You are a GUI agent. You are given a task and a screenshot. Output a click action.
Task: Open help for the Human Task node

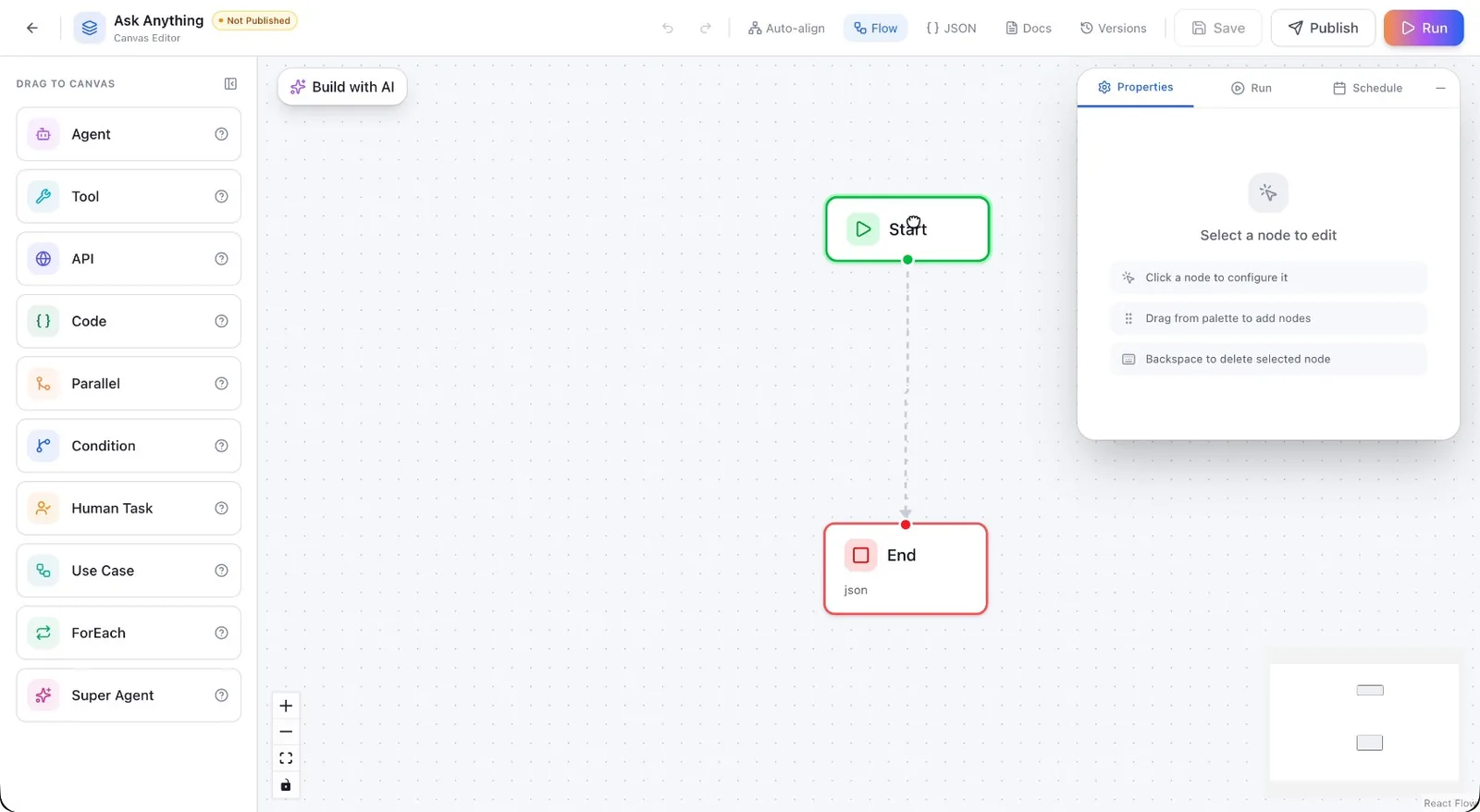coord(221,508)
